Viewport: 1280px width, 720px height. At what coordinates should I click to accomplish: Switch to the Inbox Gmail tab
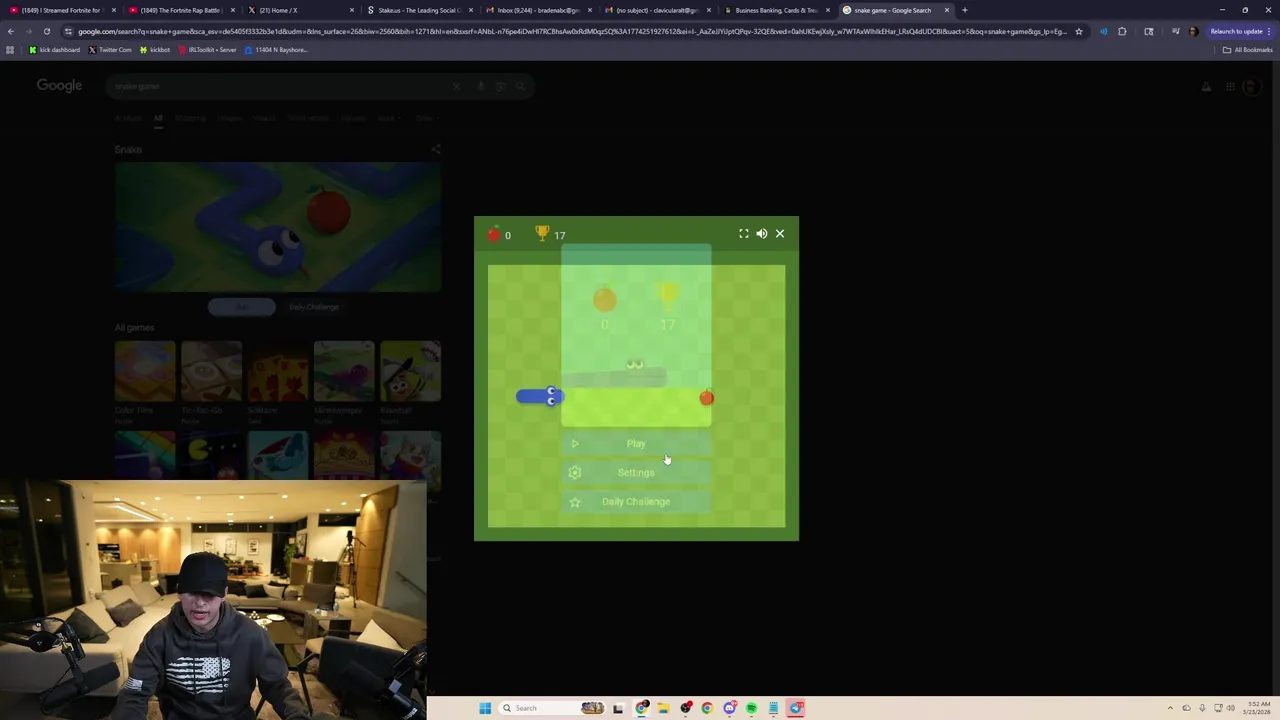[x=538, y=10]
